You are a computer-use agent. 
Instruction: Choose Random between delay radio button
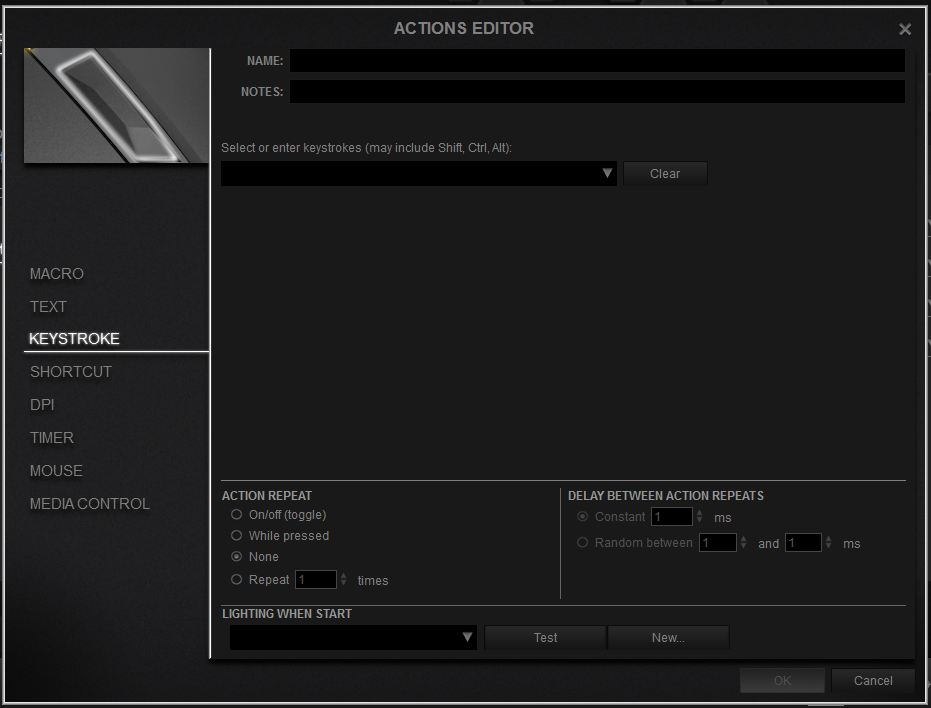point(582,542)
